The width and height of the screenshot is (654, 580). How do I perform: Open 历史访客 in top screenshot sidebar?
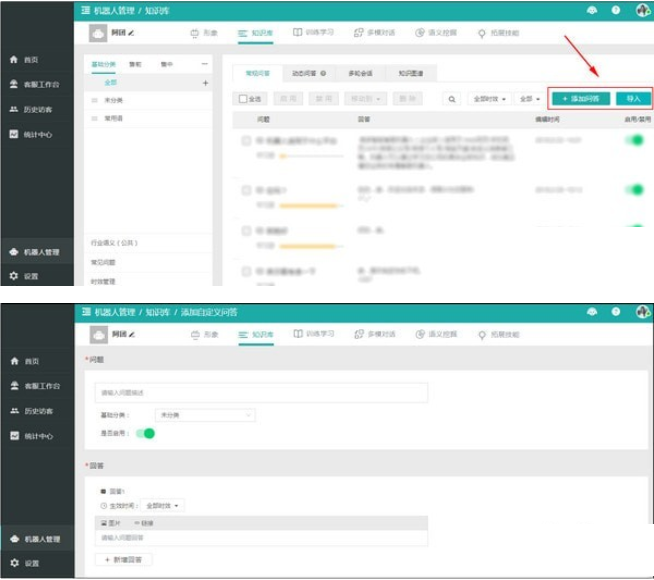(x=31, y=109)
